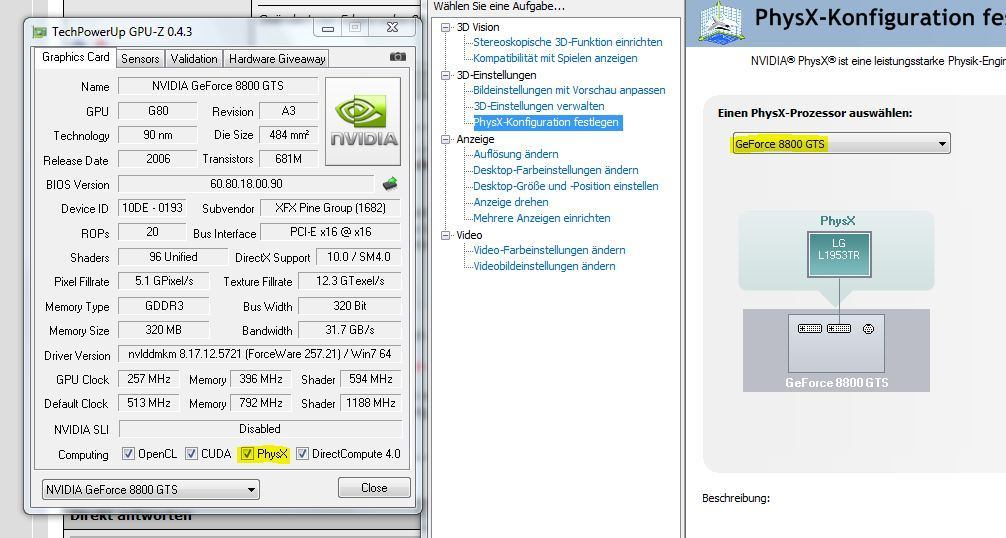
Task: Click the Transistors value 681M
Action: [289, 158]
